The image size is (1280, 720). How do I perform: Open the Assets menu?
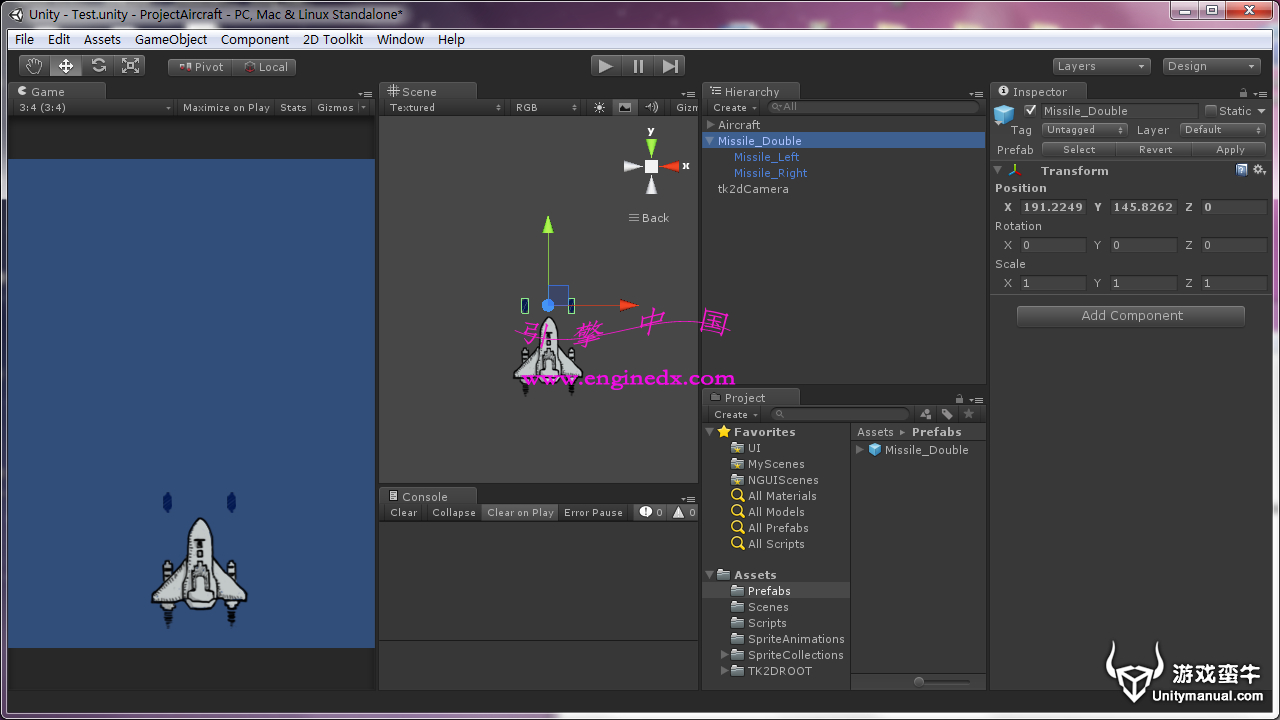[x=102, y=39]
